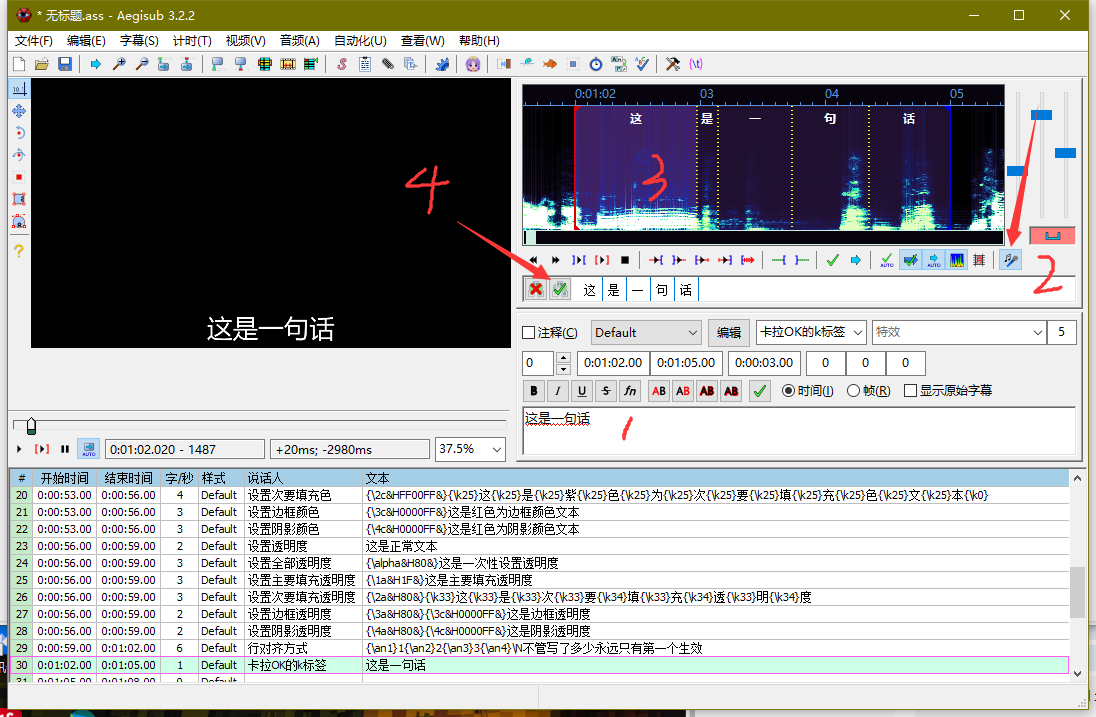The image size is (1096, 717).
Task: Select the rotate-Z visual tool in the video sidebar
Action: (18, 133)
